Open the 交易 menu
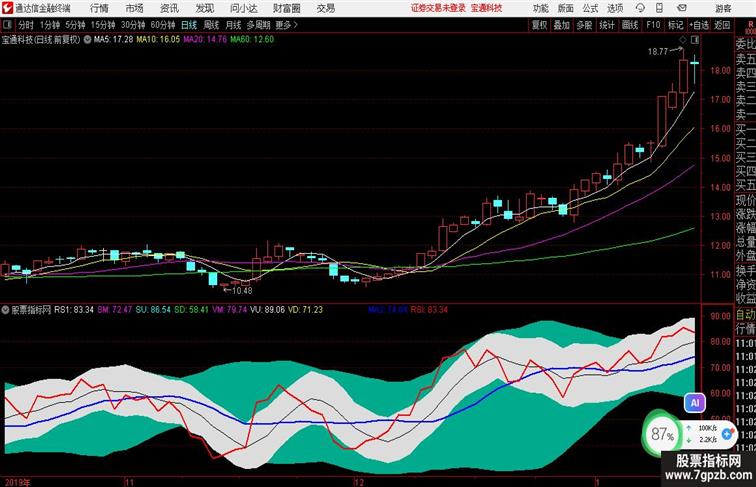Image resolution: width=756 pixels, height=487 pixels. [325, 8]
